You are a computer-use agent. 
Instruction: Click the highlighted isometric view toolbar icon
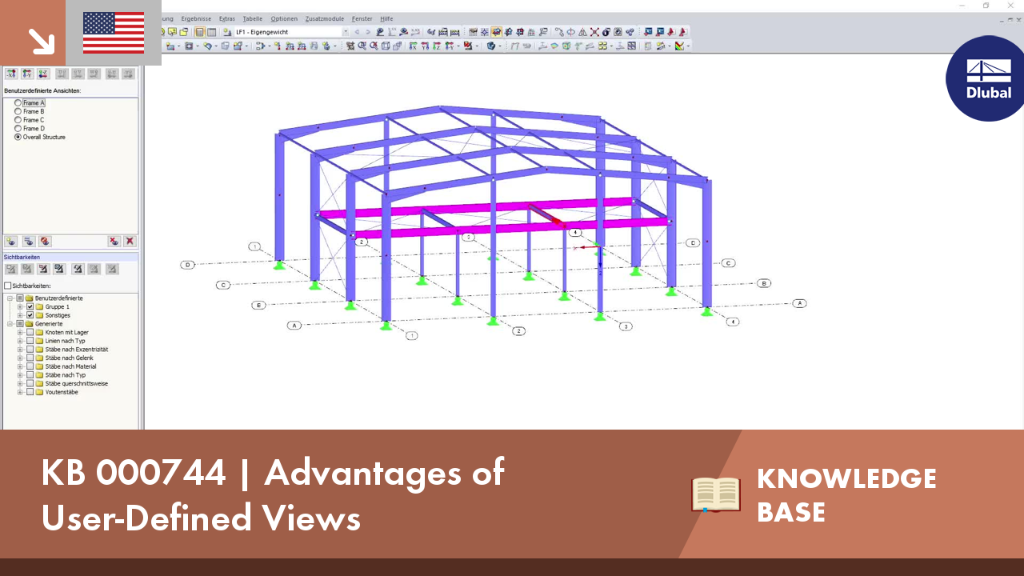pyautogui.click(x=496, y=32)
